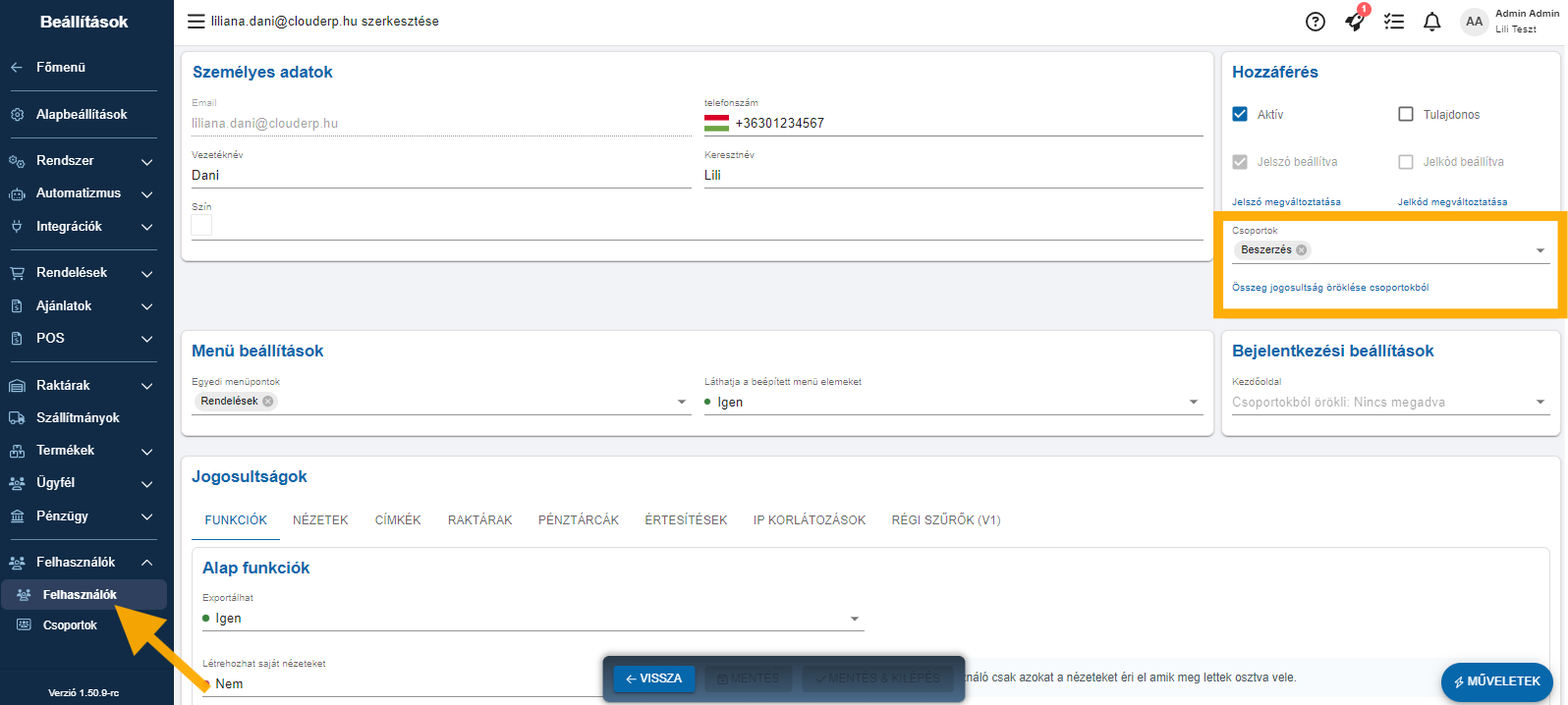Click the VISSZA button
1568x705 pixels.
pyautogui.click(x=654, y=678)
